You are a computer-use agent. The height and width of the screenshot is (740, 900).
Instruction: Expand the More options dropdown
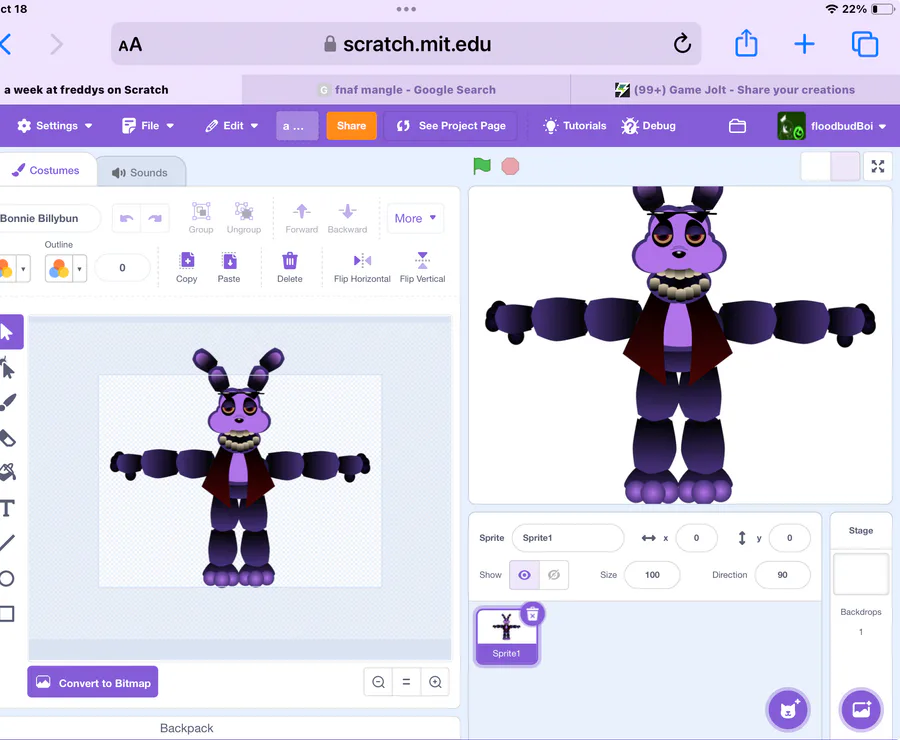coord(415,218)
